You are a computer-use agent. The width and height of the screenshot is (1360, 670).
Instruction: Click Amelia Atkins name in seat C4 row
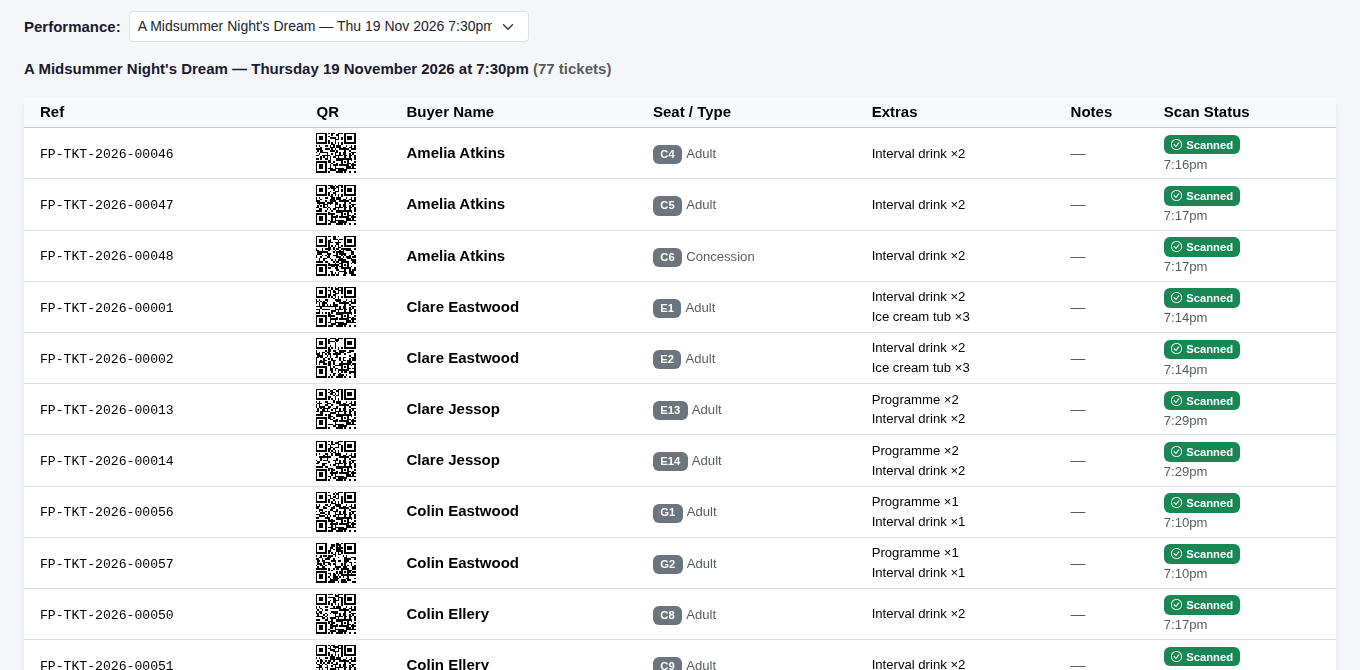(x=455, y=153)
